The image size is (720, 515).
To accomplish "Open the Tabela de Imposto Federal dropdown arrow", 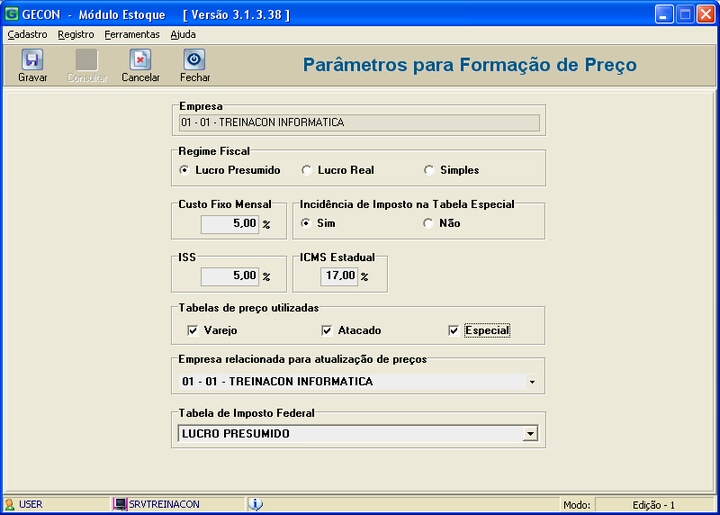I will click(x=530, y=433).
